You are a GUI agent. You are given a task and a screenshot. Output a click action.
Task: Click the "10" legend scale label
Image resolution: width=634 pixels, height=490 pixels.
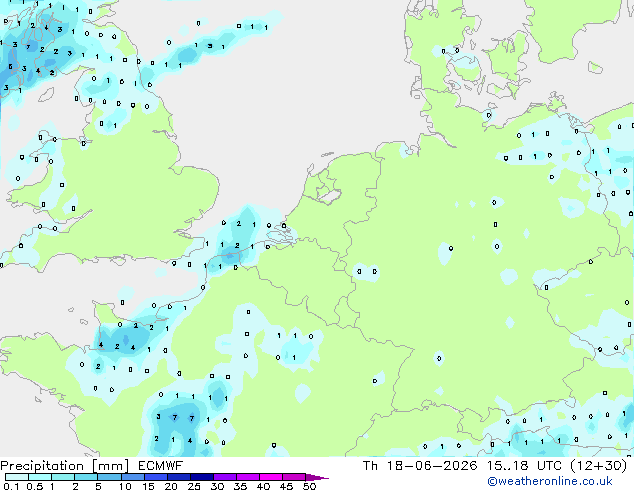[125, 486]
